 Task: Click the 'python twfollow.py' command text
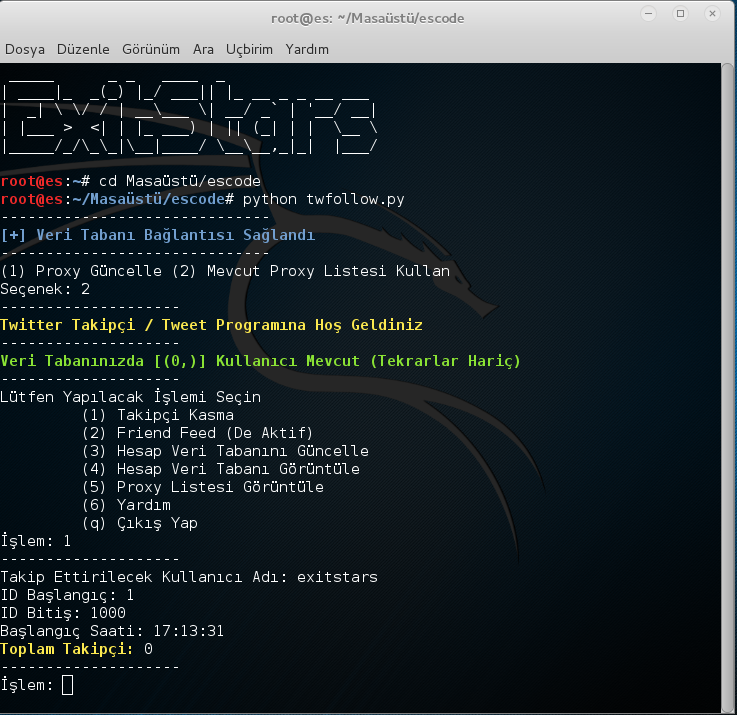323,199
